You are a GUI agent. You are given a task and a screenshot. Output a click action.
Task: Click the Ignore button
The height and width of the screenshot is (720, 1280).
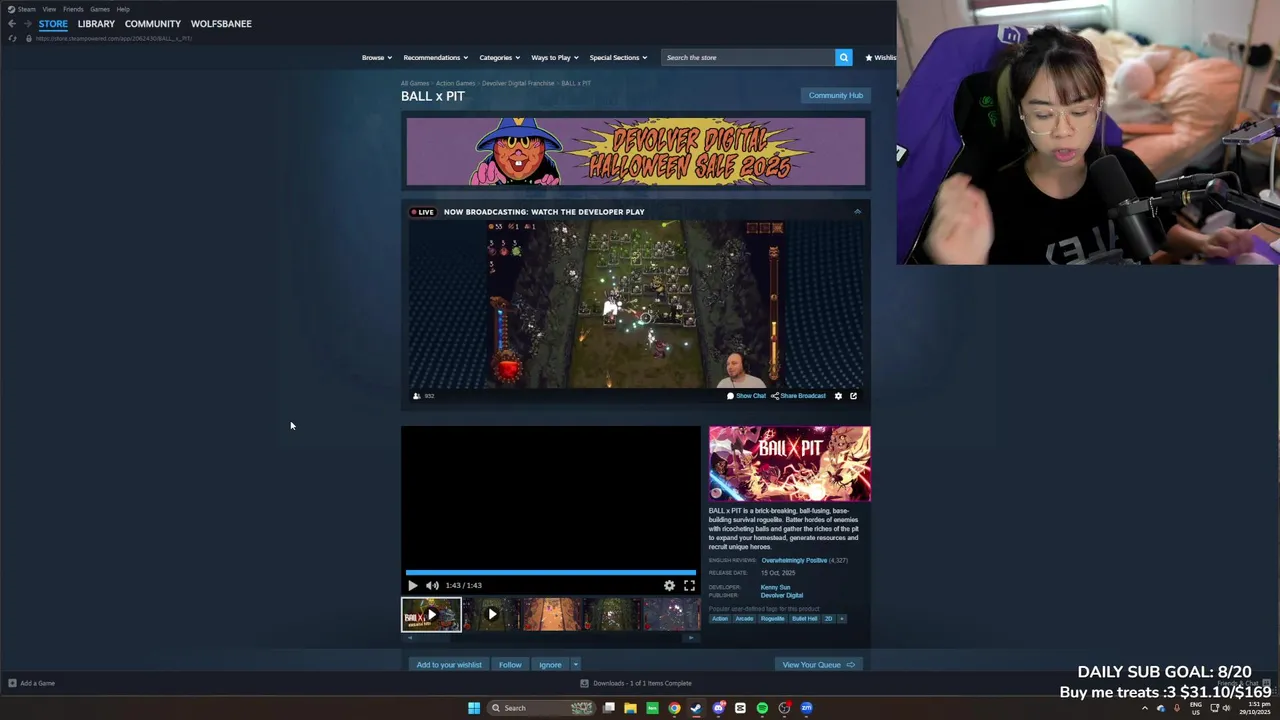click(x=550, y=664)
